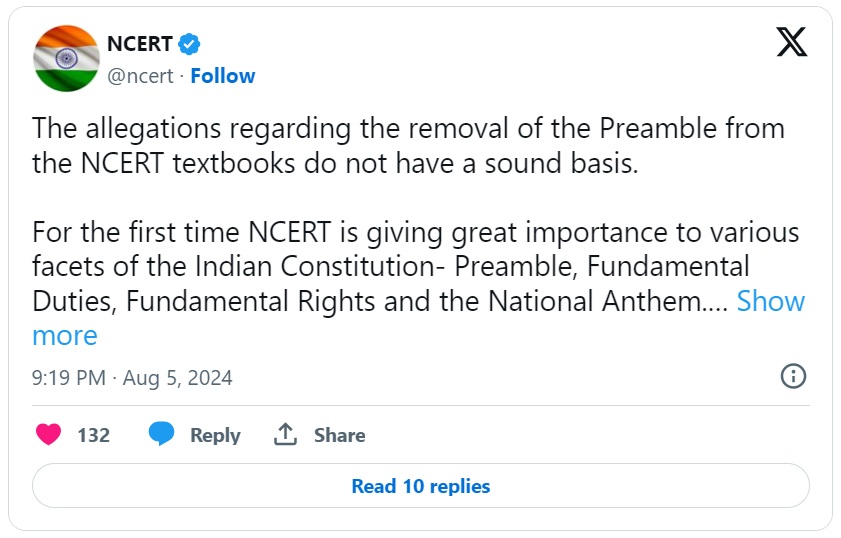Click the share upload arrow icon
The image size is (841, 538).
(x=285, y=435)
